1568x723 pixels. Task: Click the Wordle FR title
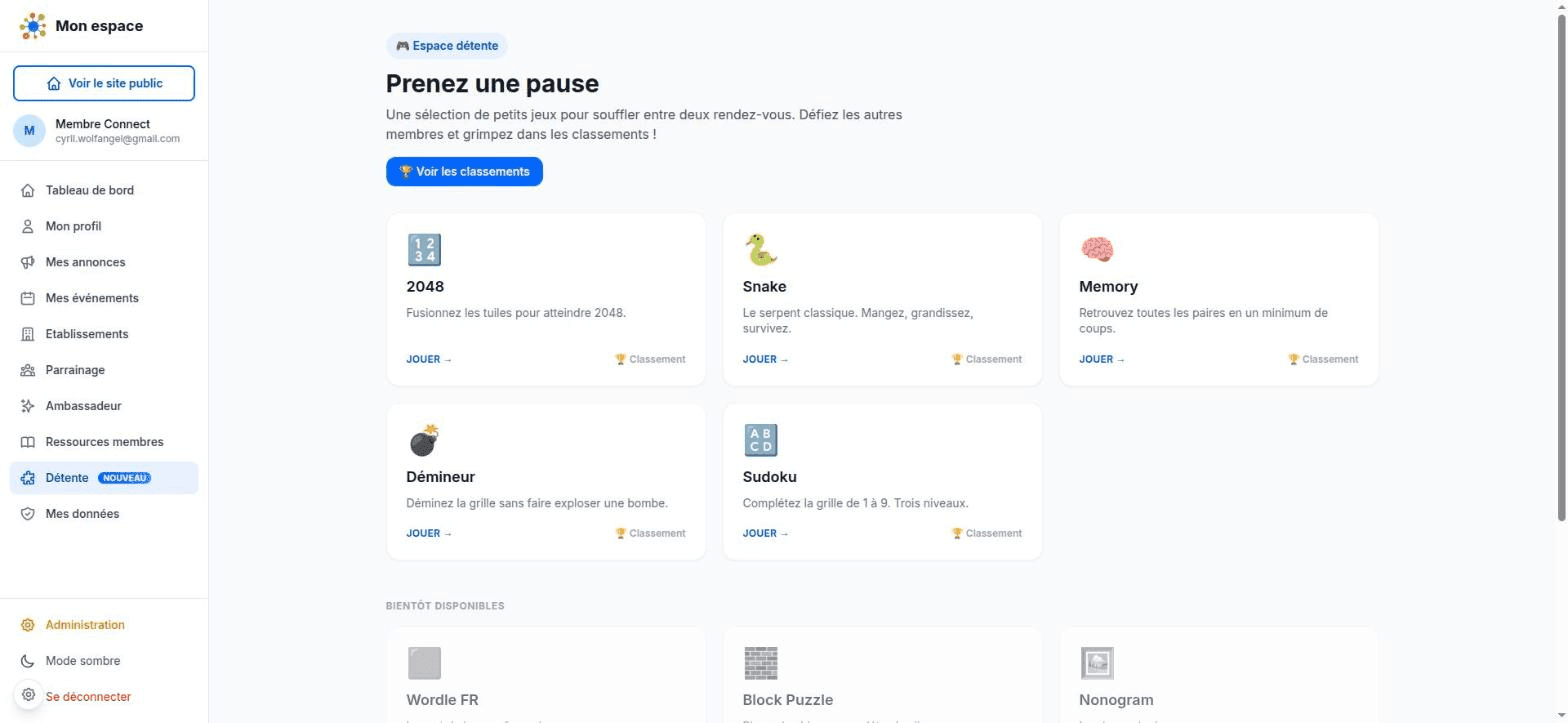tap(442, 700)
